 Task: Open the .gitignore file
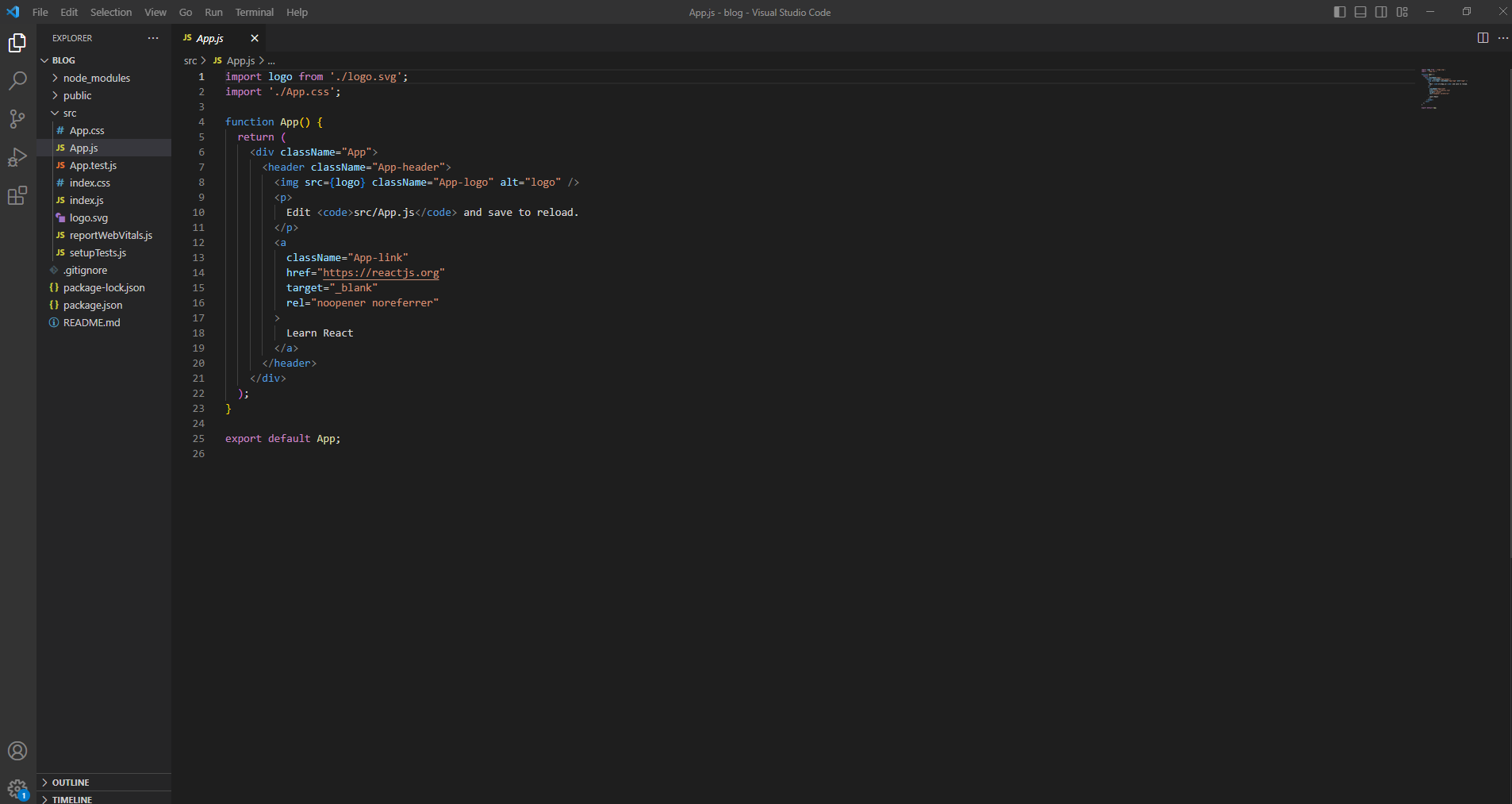104,270
